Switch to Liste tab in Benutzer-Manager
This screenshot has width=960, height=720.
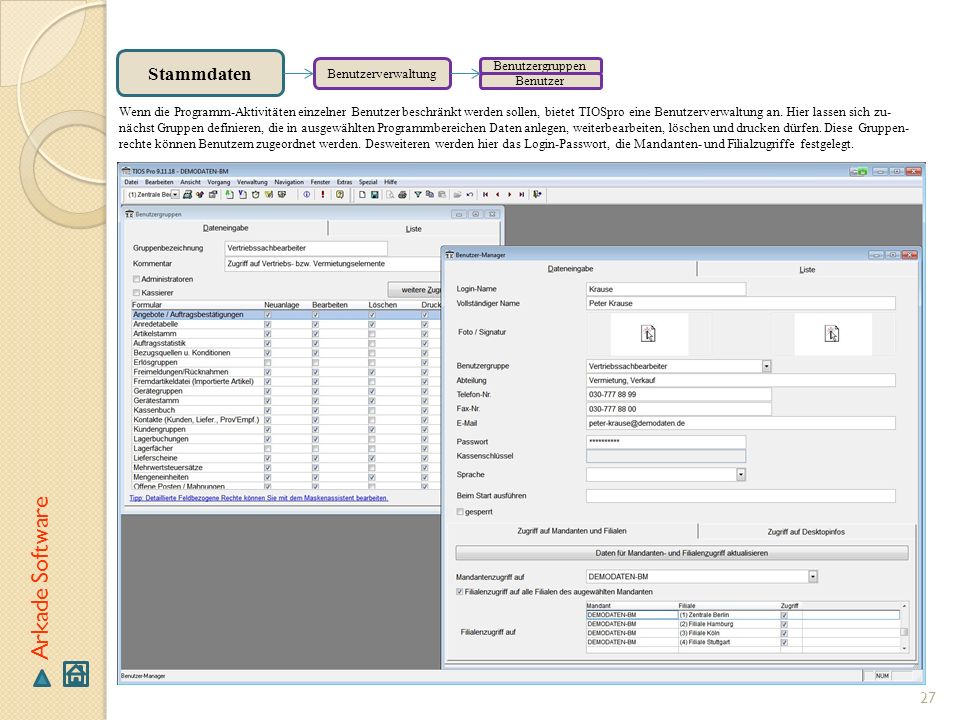click(807, 269)
